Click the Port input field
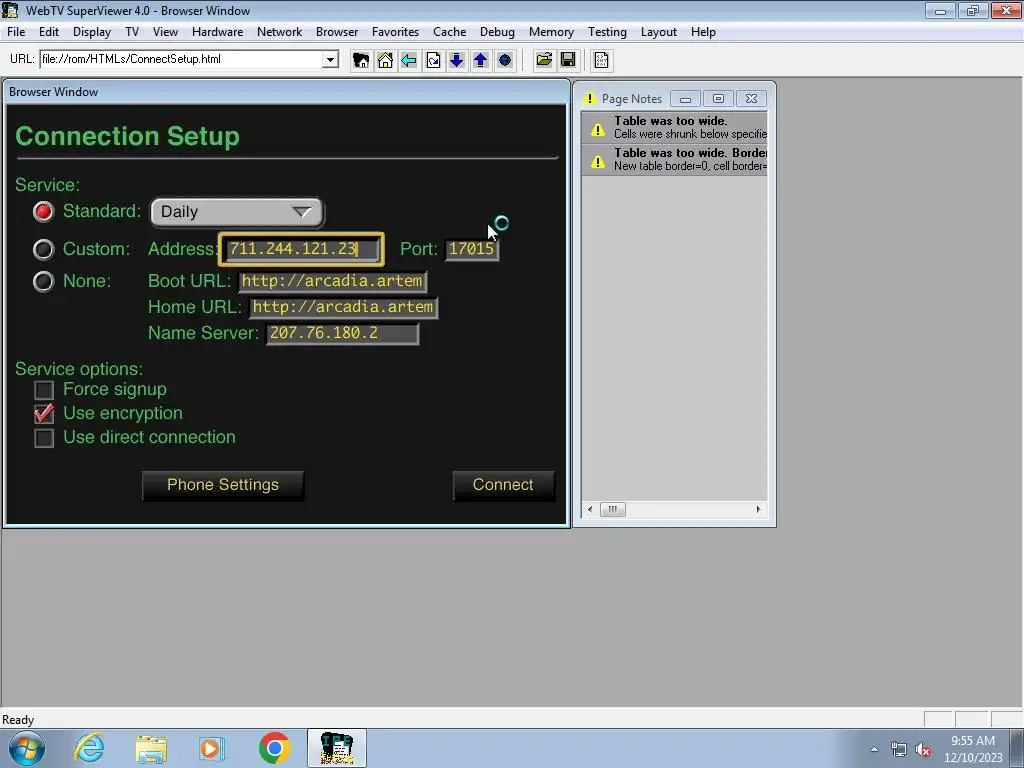 (472, 249)
